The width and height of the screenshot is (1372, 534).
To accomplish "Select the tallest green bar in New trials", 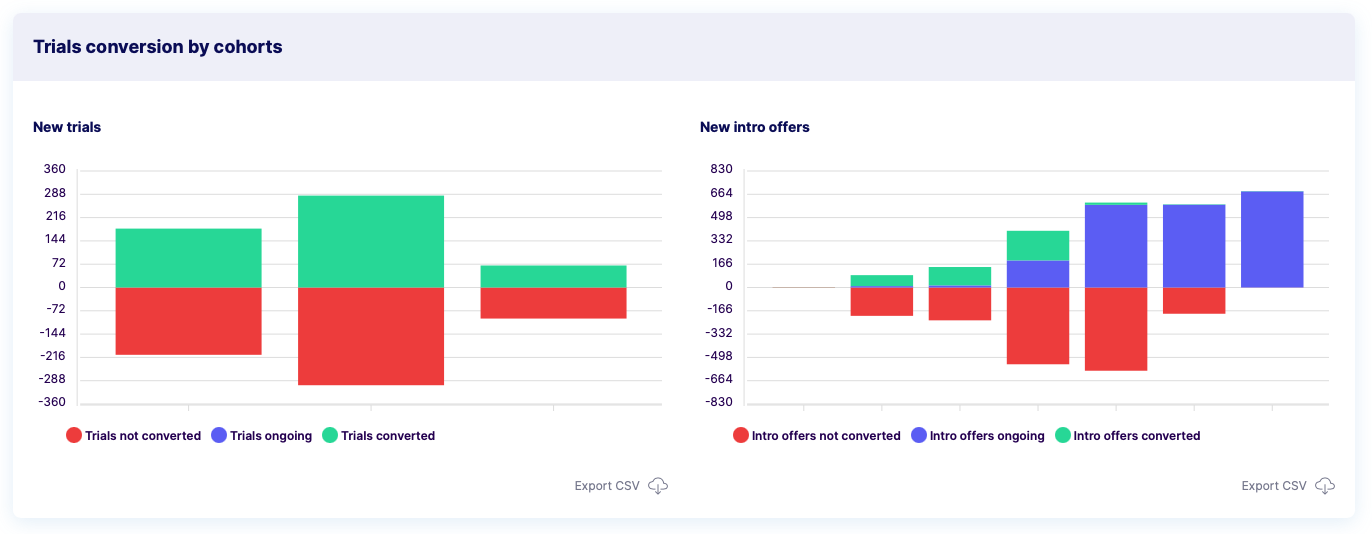I will (x=371, y=241).
